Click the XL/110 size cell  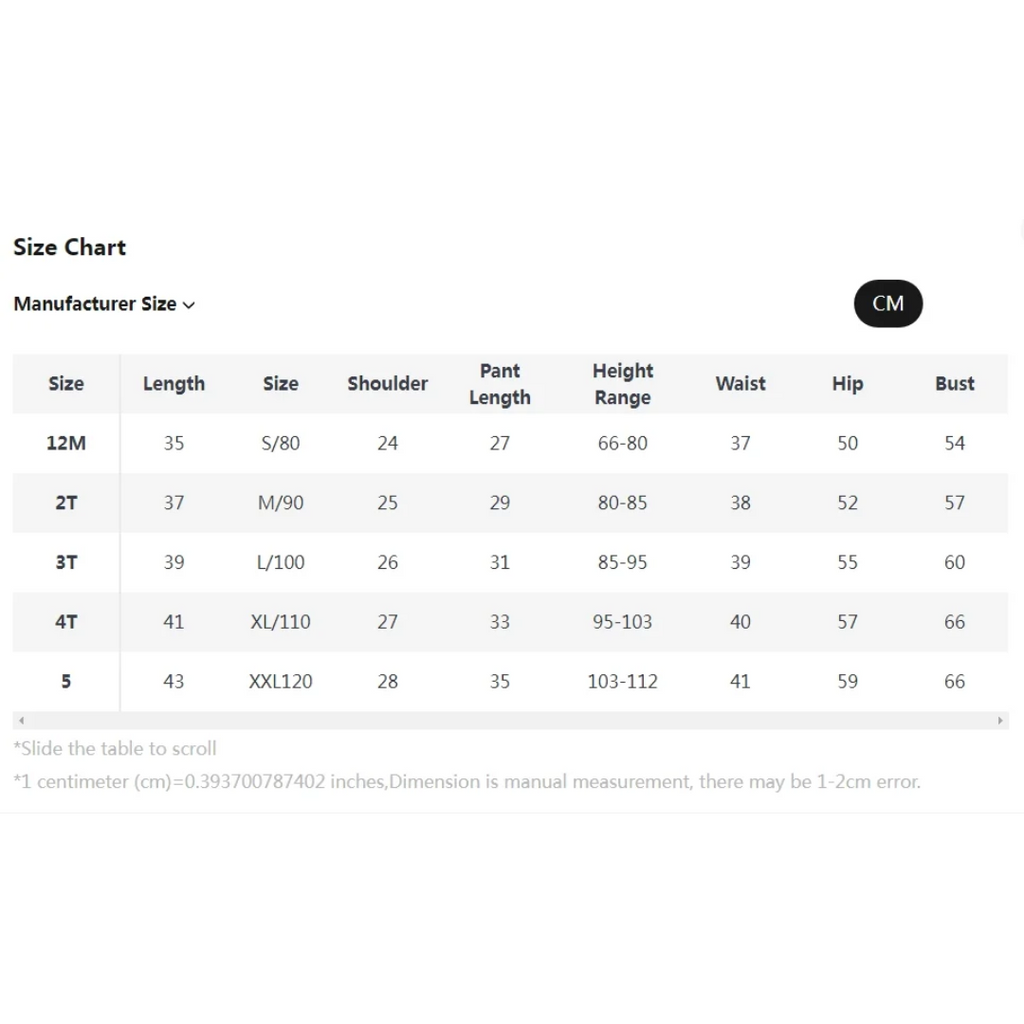pyautogui.click(x=280, y=622)
